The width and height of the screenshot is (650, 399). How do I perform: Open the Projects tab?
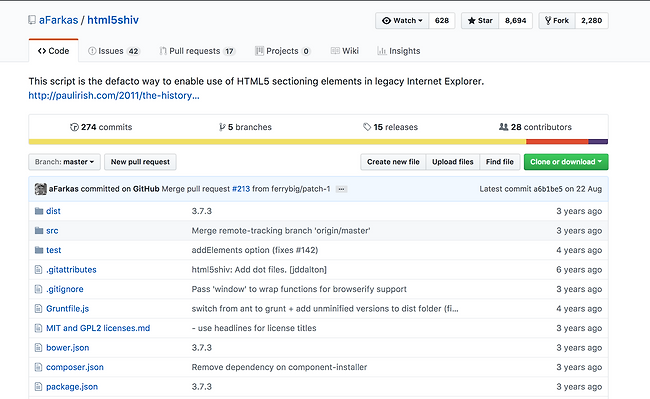282,51
